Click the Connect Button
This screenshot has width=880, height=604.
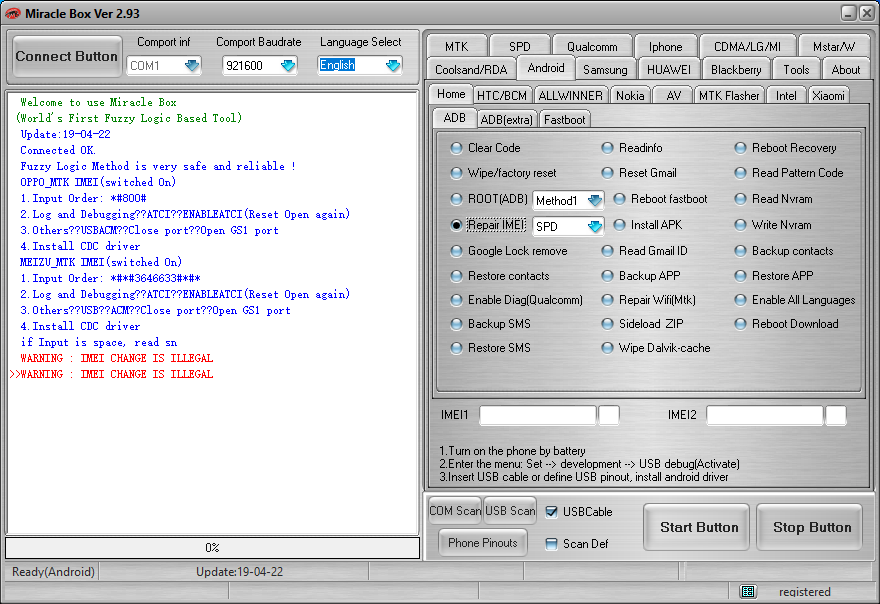[67, 57]
